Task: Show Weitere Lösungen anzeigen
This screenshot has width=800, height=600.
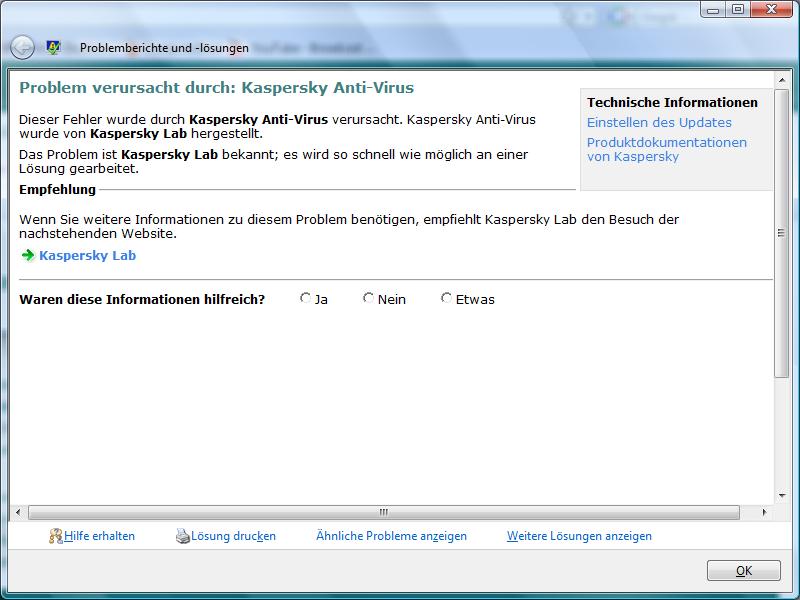Action: point(579,536)
